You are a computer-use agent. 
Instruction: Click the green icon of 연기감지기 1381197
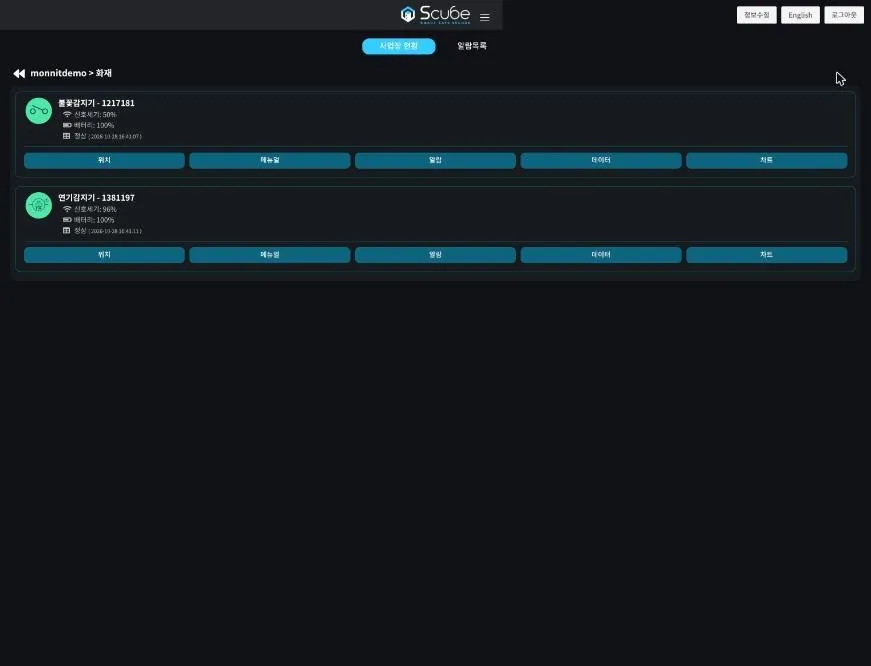[39, 205]
